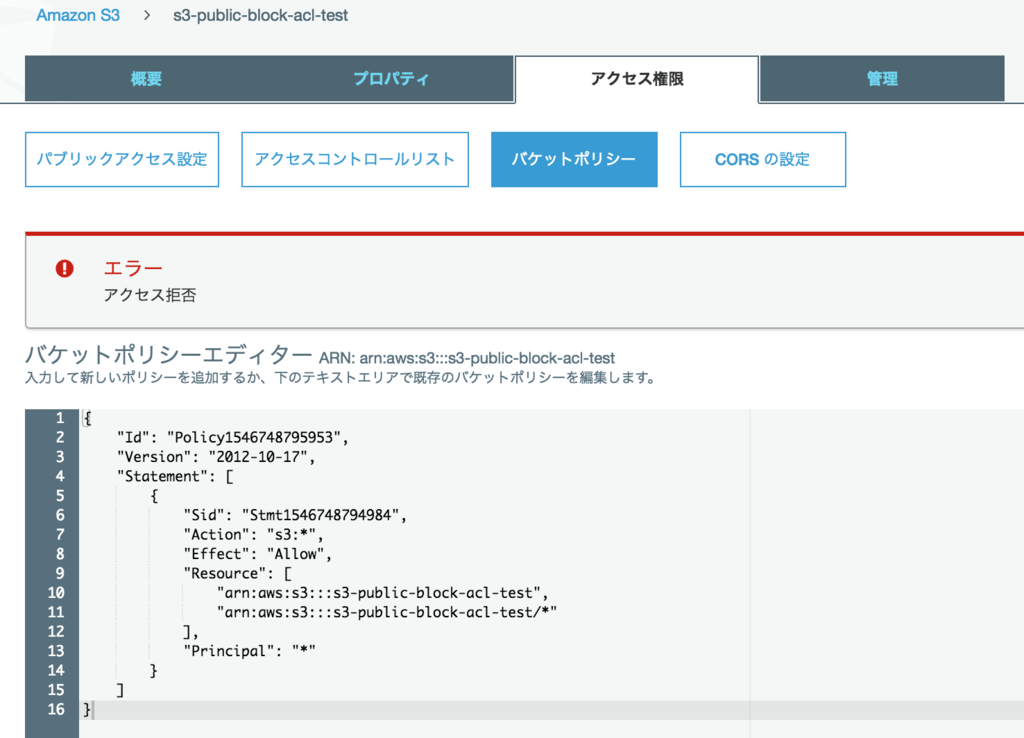The width and height of the screenshot is (1024, 738).
Task: Select the バケットポリシー section
Action: (573, 159)
